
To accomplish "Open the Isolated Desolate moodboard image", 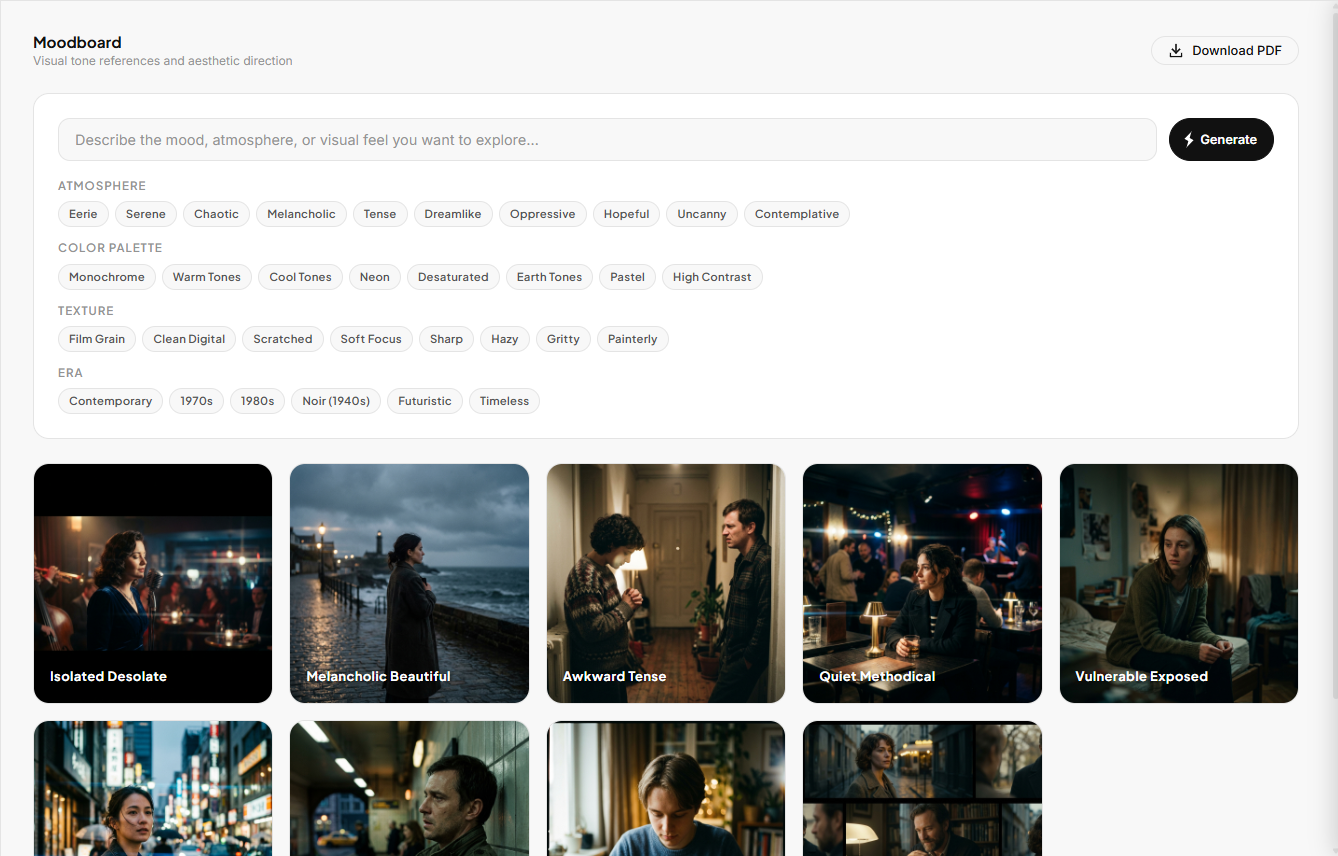I will coord(153,583).
